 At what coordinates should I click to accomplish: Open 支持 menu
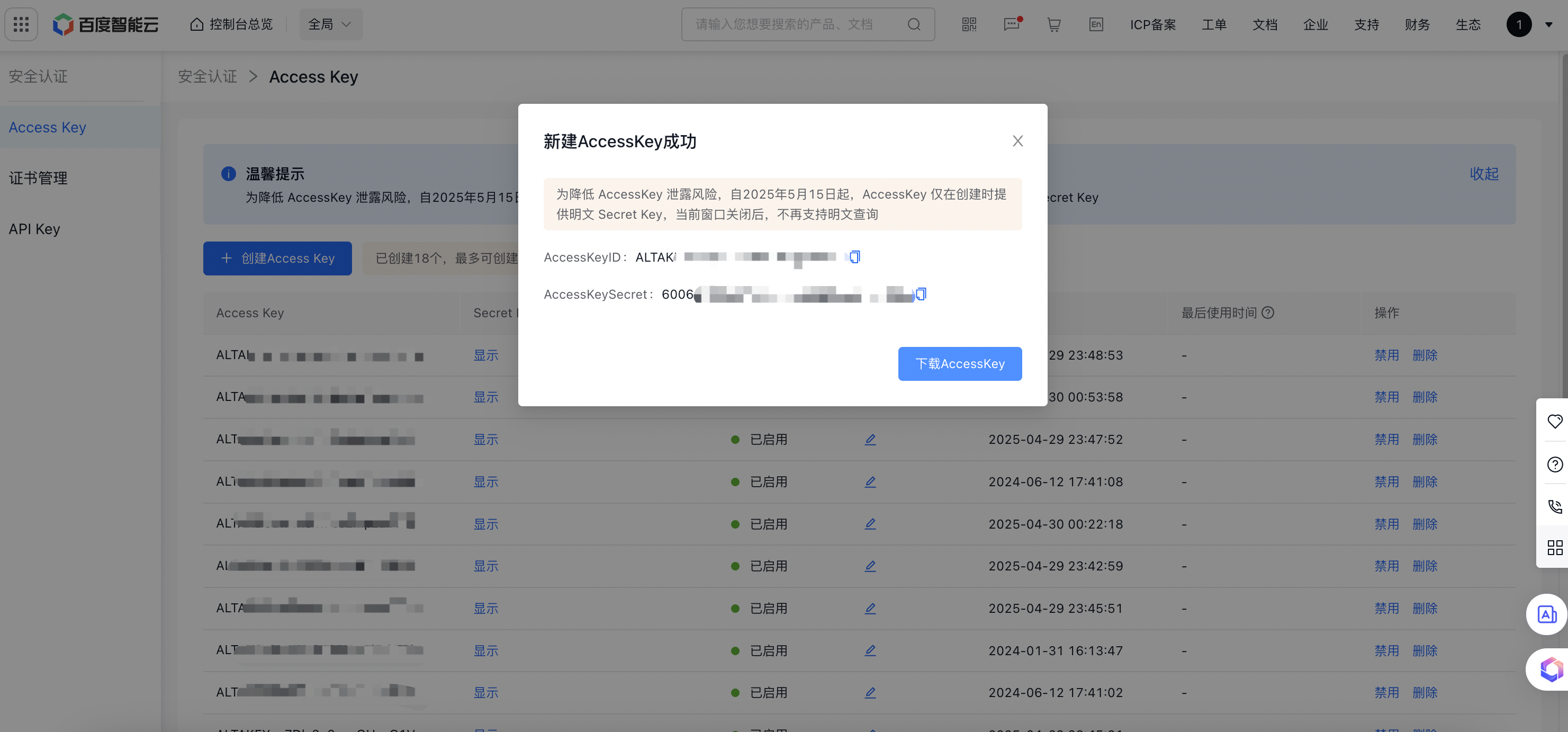1366,24
